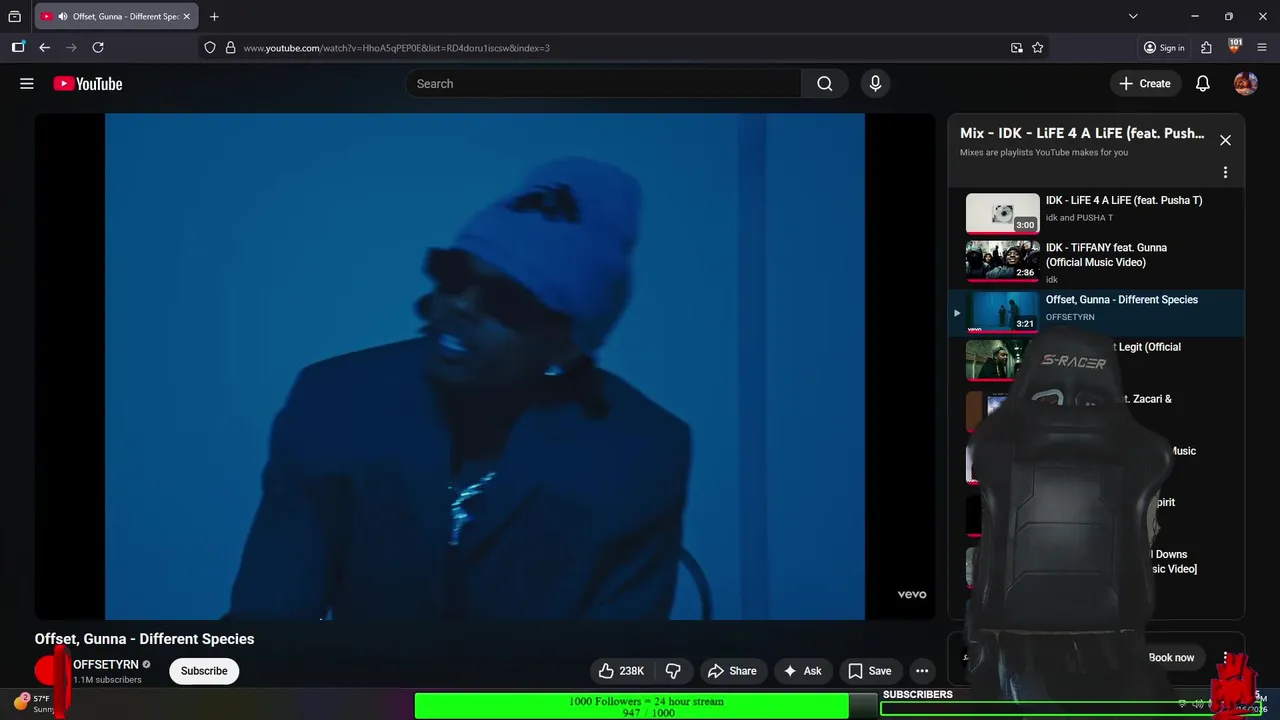
Task: Open YouTube notifications bell
Action: [x=1203, y=84]
